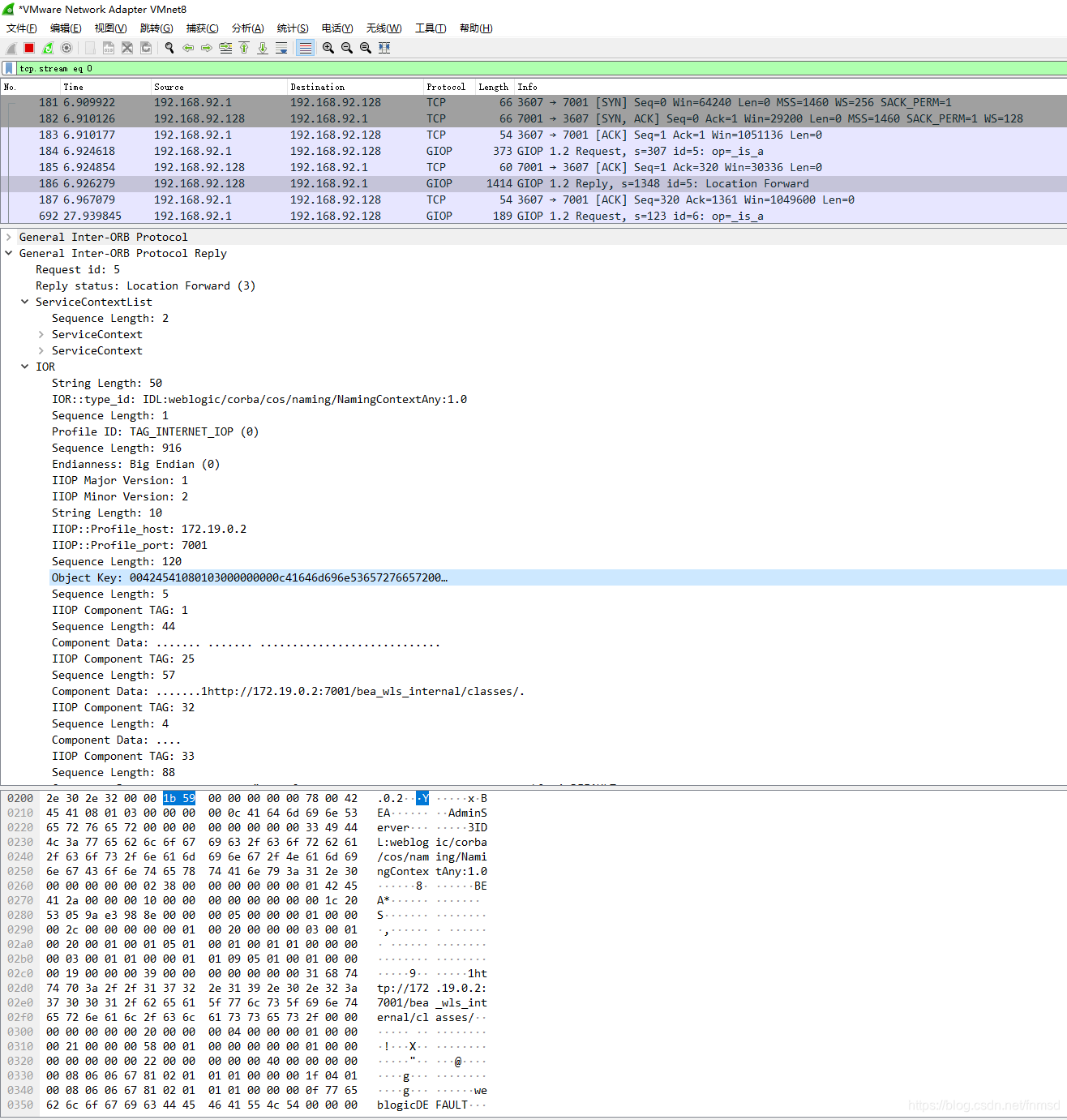
Task: Open the 跳转(G) menu
Action: coord(156,28)
